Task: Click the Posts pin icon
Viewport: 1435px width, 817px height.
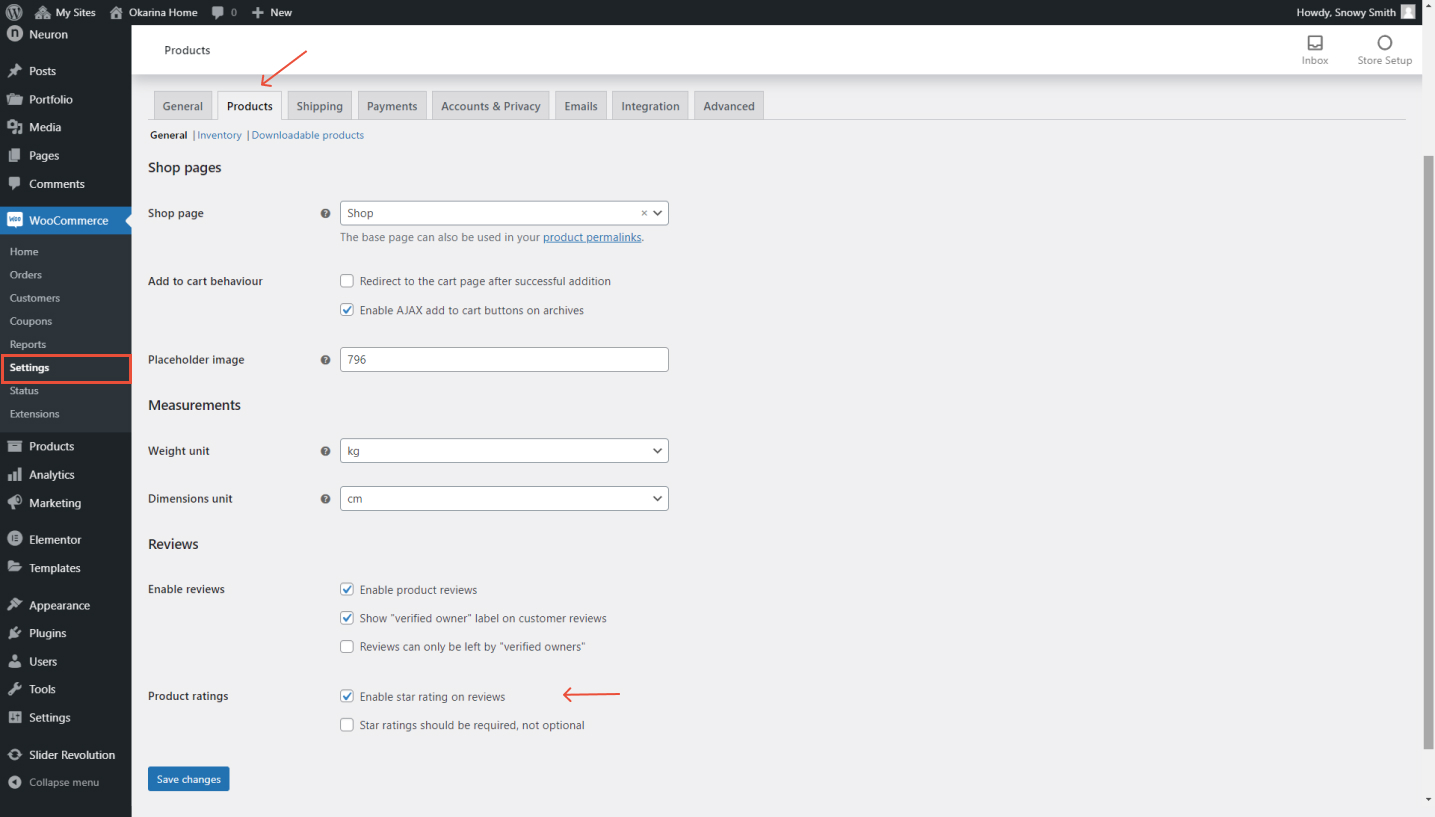Action: tap(15, 71)
